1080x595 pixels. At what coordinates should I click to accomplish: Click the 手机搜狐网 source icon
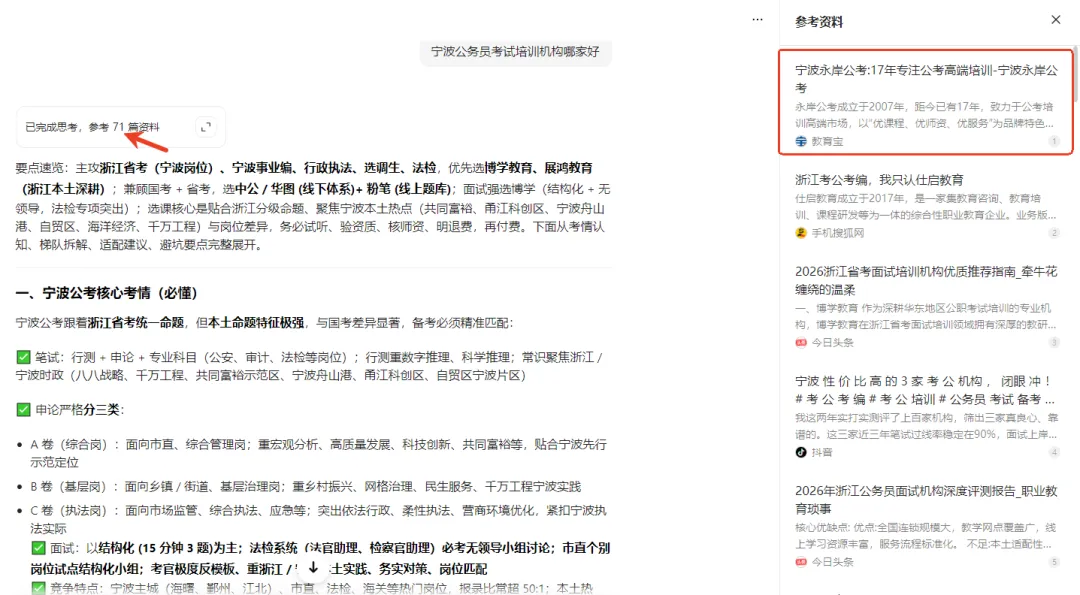[800, 233]
